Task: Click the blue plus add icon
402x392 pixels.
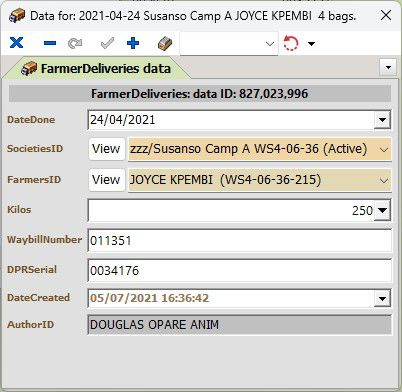Action: (133, 43)
